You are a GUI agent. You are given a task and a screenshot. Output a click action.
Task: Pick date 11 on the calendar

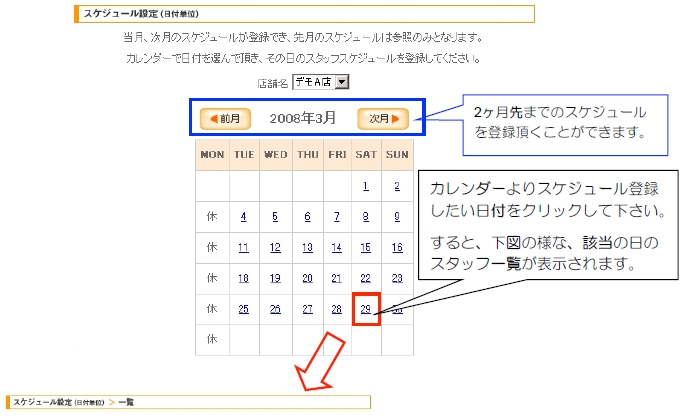(243, 248)
